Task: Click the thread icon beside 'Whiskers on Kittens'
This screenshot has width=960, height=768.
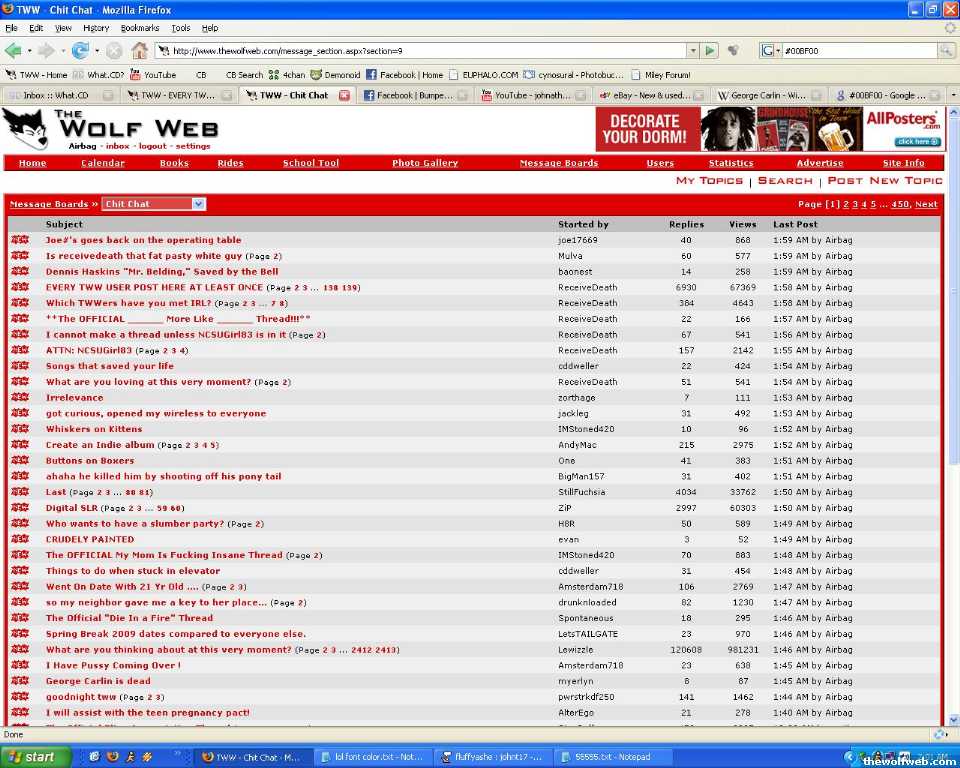Action: click(20, 429)
